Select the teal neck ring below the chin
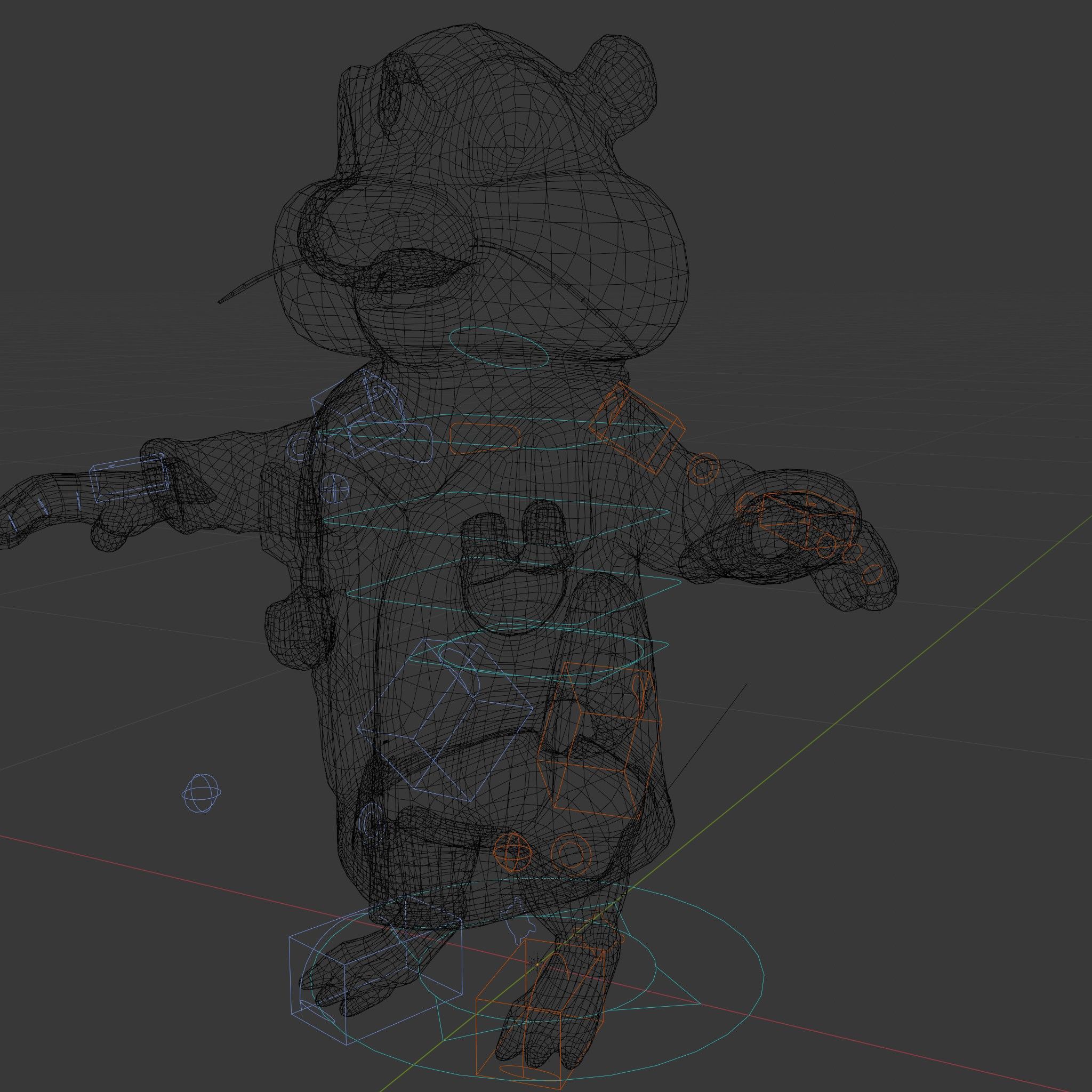Screen dimensions: 1092x1092 (499, 348)
